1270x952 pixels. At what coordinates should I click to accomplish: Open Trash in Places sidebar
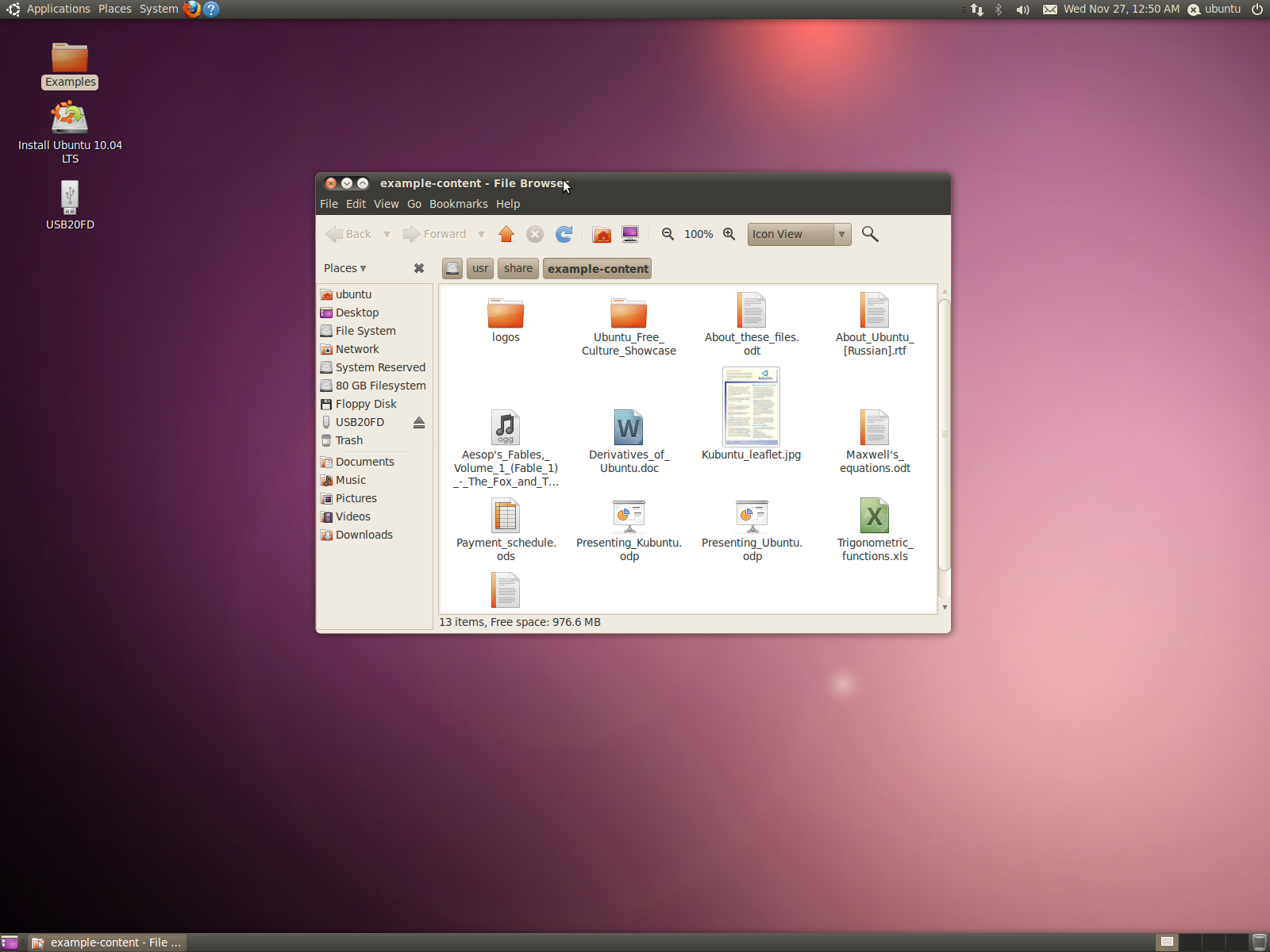point(375,440)
